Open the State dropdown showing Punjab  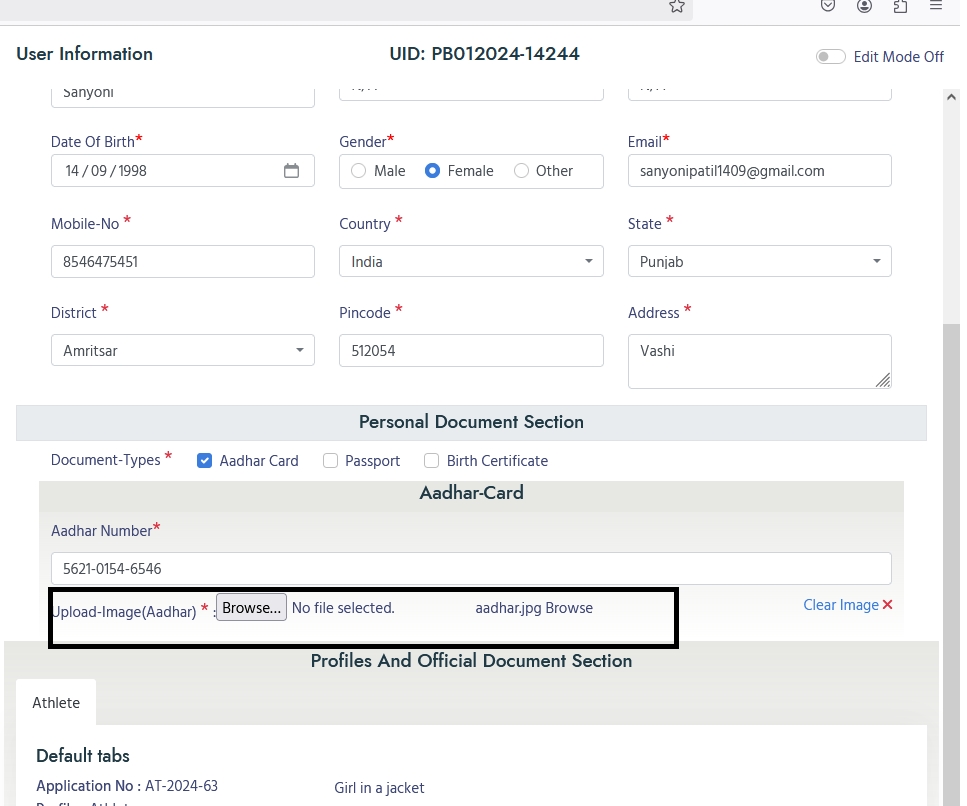pos(759,262)
